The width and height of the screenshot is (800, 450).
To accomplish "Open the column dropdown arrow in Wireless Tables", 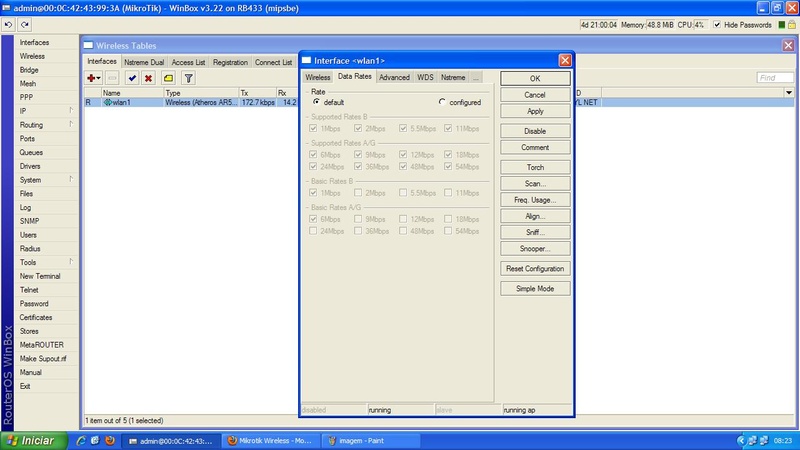I will tap(789, 93).
